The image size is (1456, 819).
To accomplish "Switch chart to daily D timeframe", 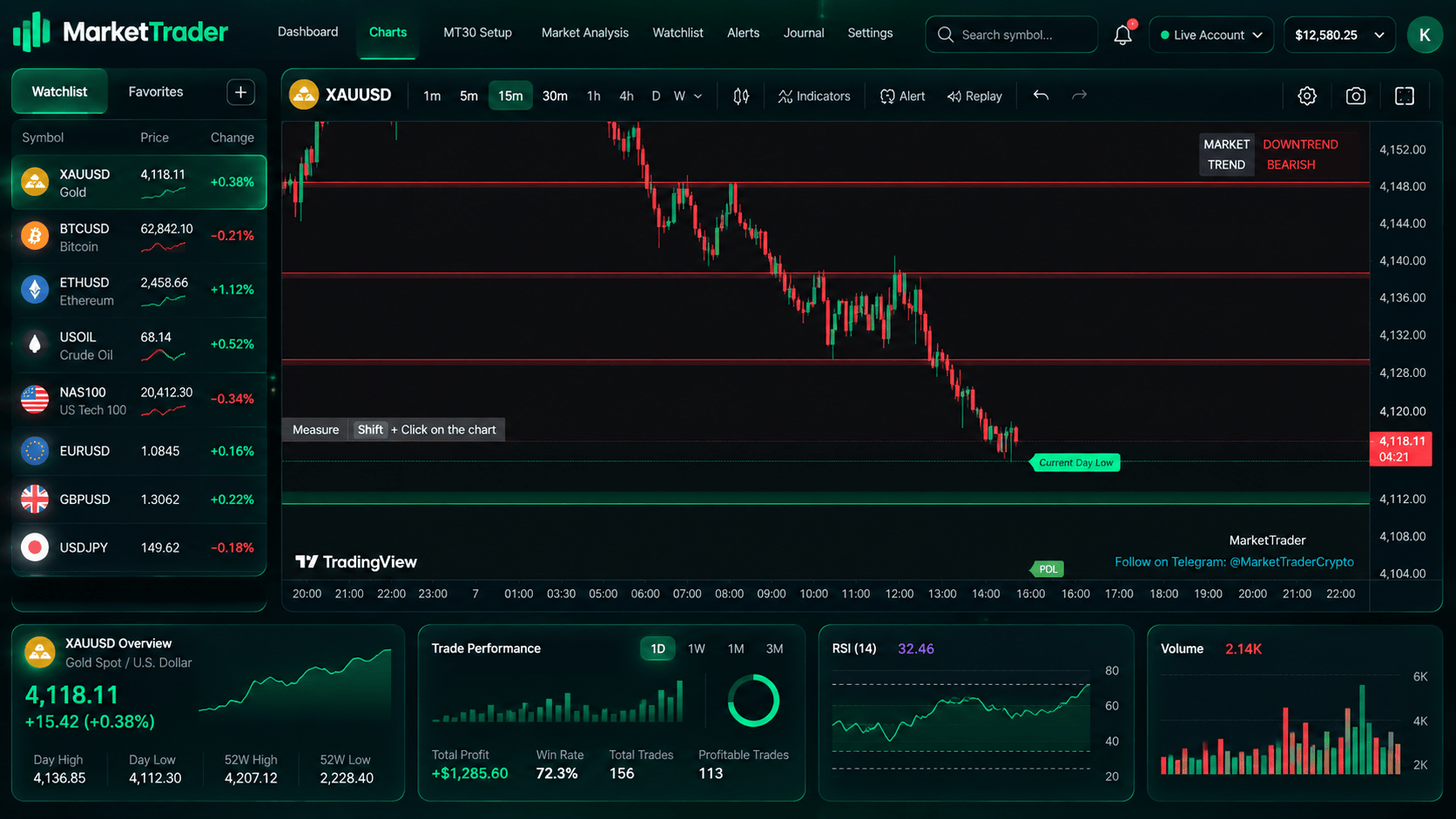I will [656, 96].
